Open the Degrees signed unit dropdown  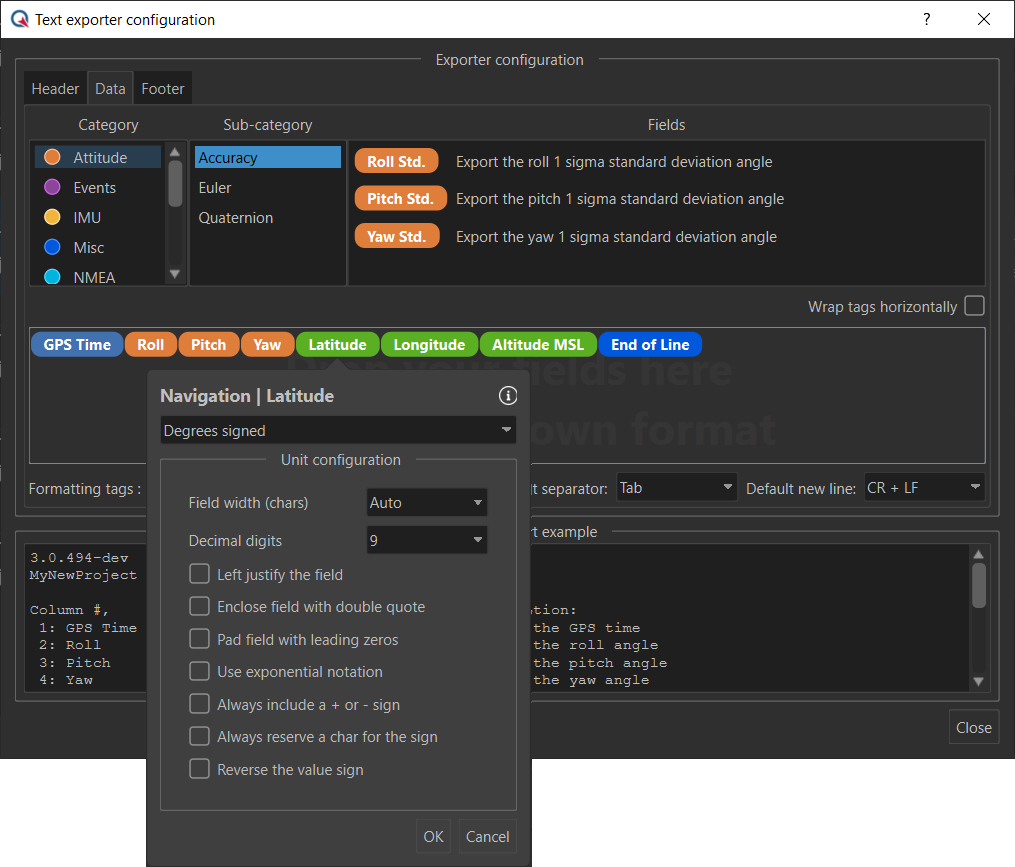338,431
